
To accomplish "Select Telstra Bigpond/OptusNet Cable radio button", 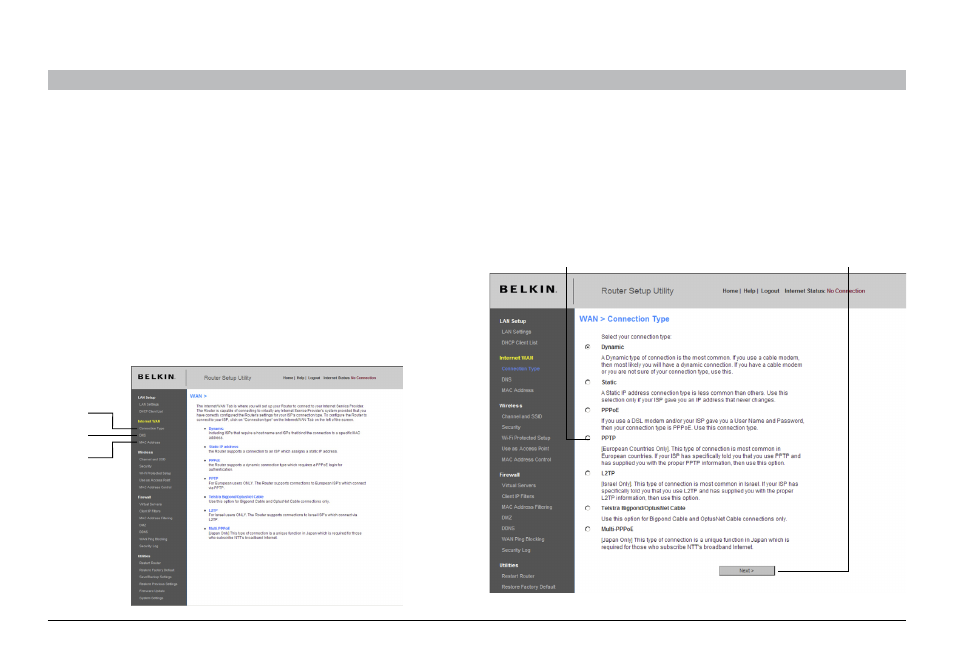I will (x=587, y=508).
